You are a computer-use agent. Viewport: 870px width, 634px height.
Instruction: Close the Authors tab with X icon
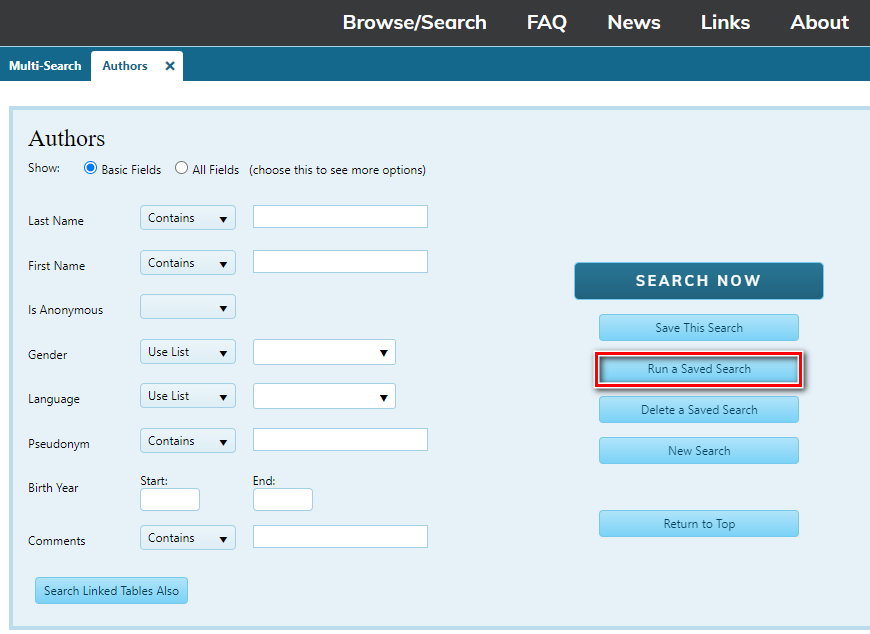point(170,66)
